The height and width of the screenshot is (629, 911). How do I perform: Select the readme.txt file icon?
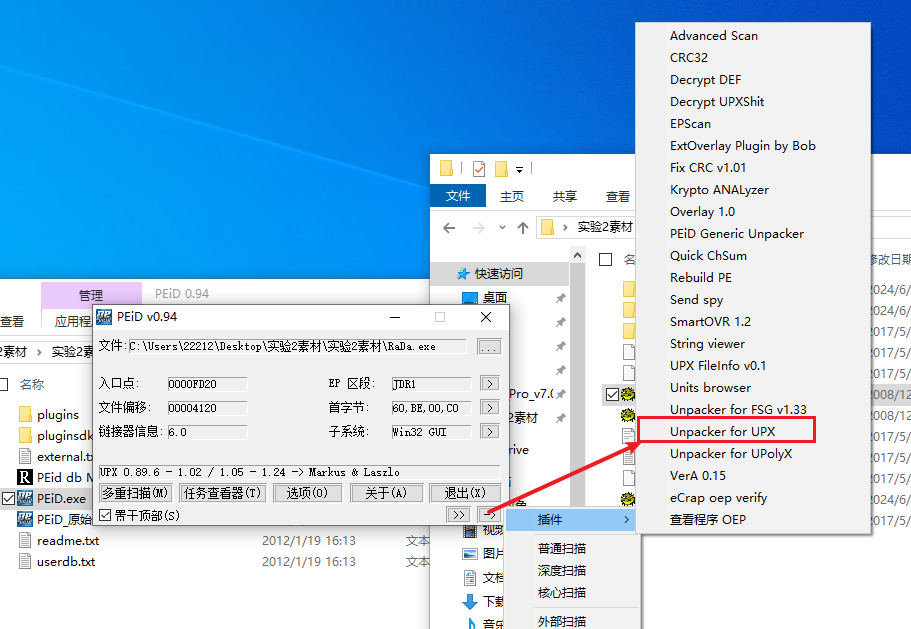point(25,540)
